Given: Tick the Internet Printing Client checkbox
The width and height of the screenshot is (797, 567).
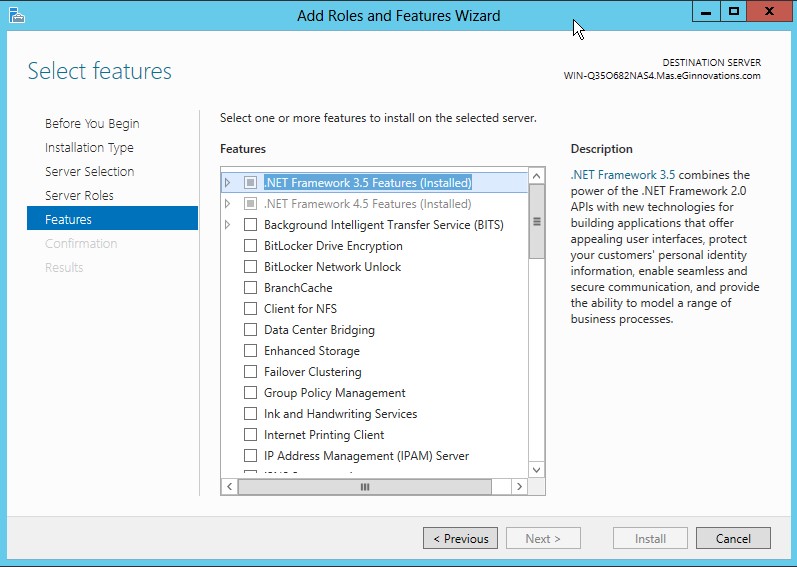Looking at the screenshot, I should (x=250, y=434).
